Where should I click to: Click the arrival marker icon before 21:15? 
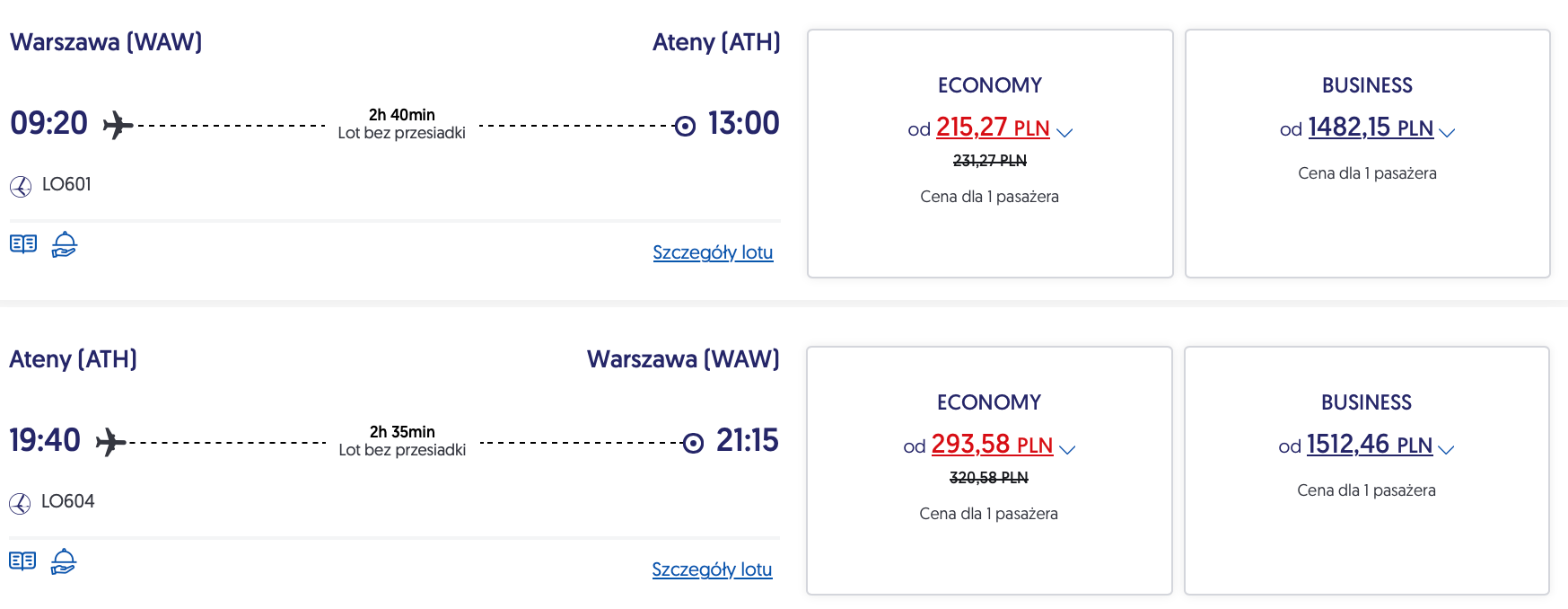click(693, 443)
